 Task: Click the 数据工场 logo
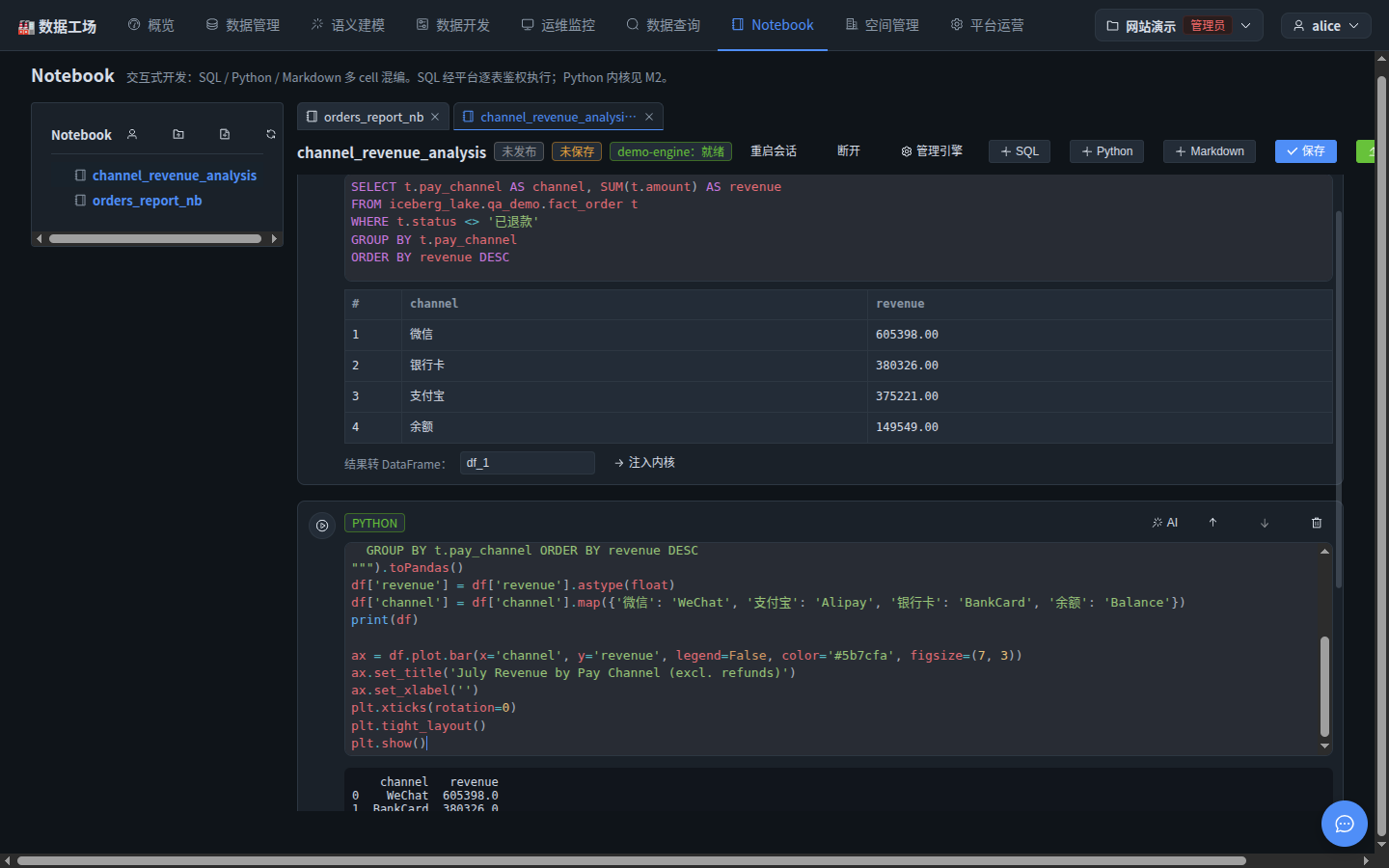58,26
